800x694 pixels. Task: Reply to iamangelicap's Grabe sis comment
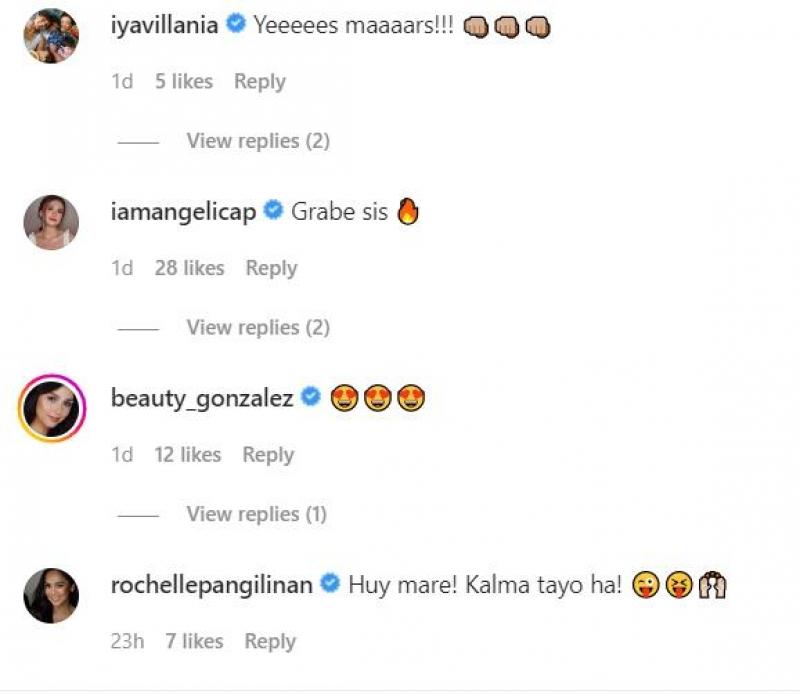(x=271, y=268)
